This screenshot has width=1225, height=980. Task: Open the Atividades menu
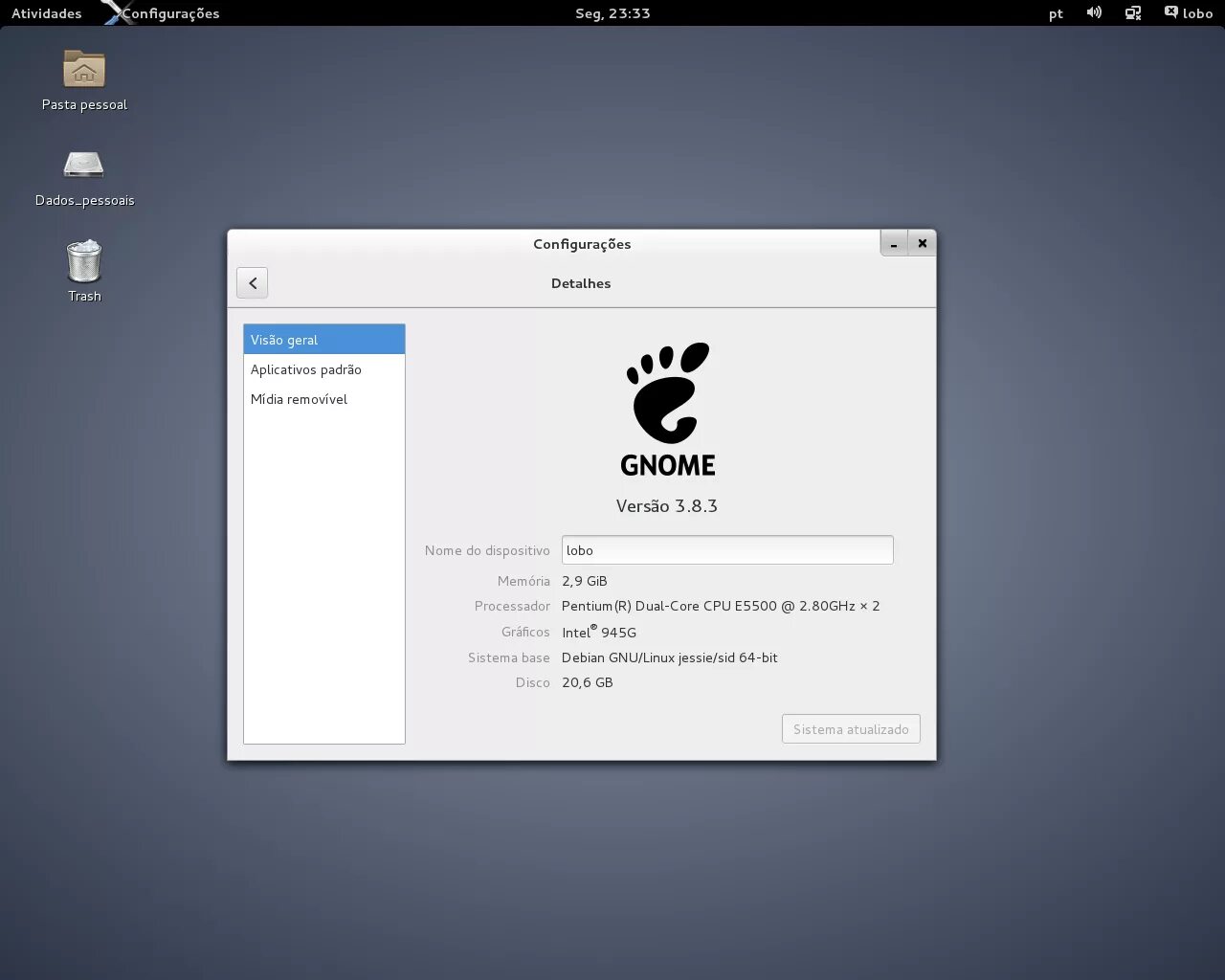pos(44,13)
